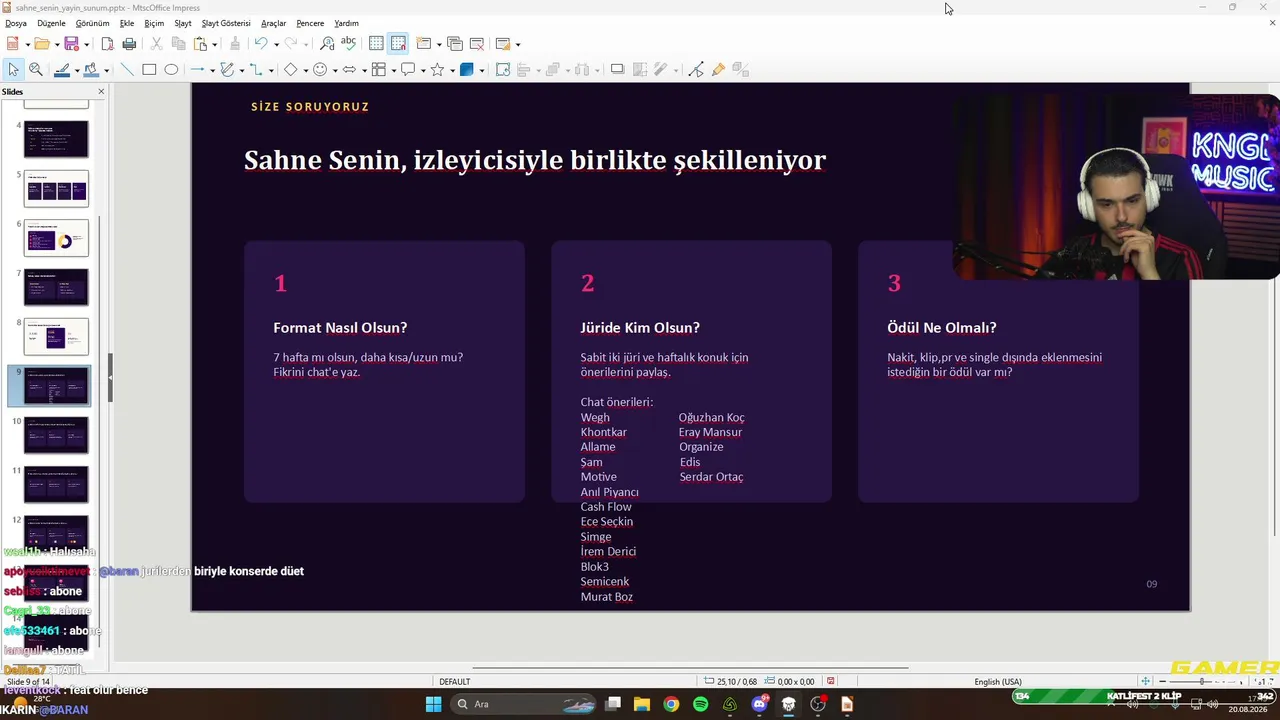Toggle the object Shadow button
This screenshot has width=1280, height=720.
(617, 70)
